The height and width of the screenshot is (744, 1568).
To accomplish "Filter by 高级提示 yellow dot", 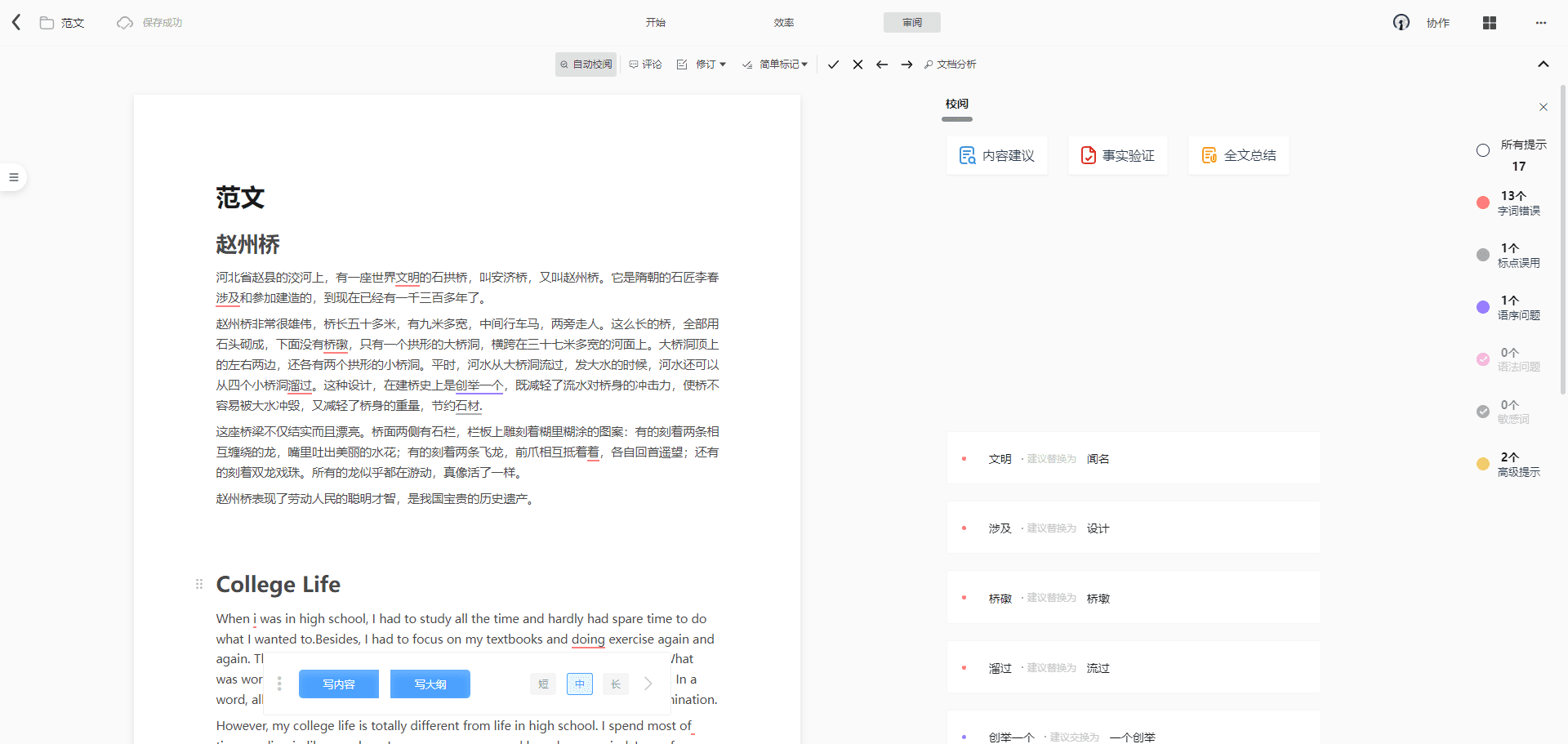I will pyautogui.click(x=1483, y=464).
